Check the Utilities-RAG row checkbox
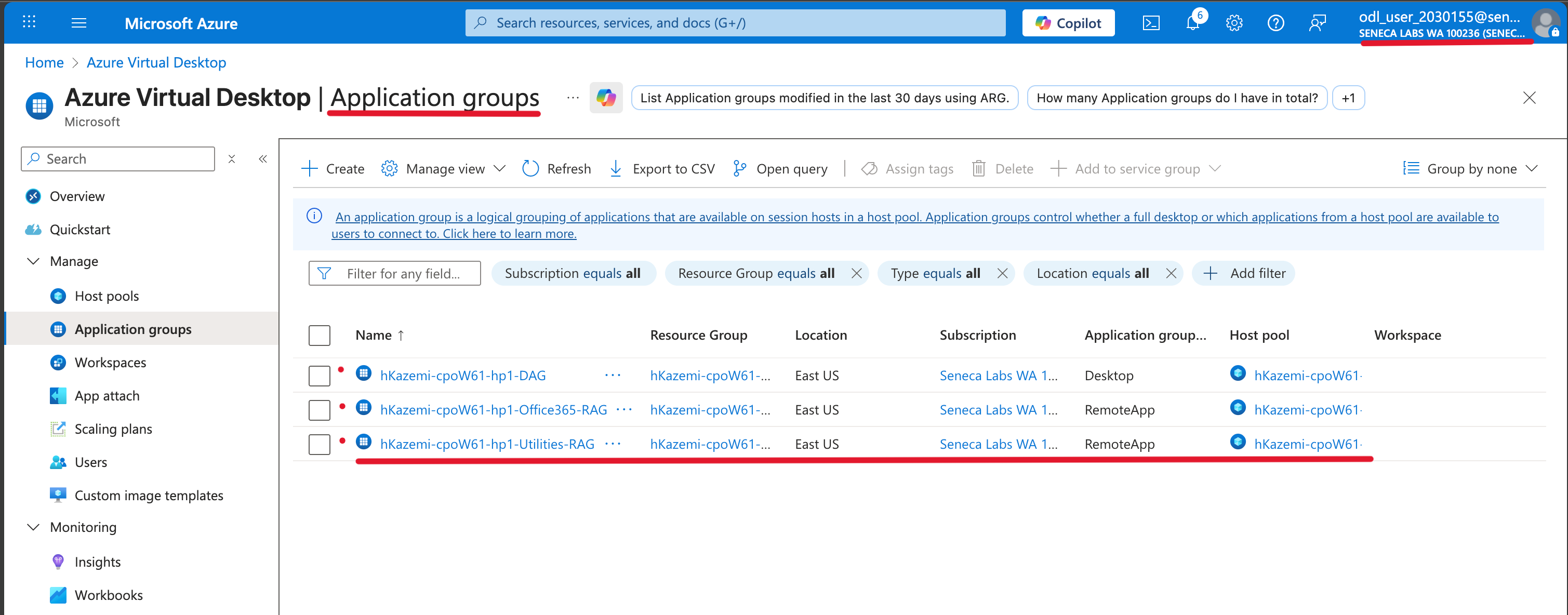Screen dimensions: 1568x615 click(x=319, y=444)
